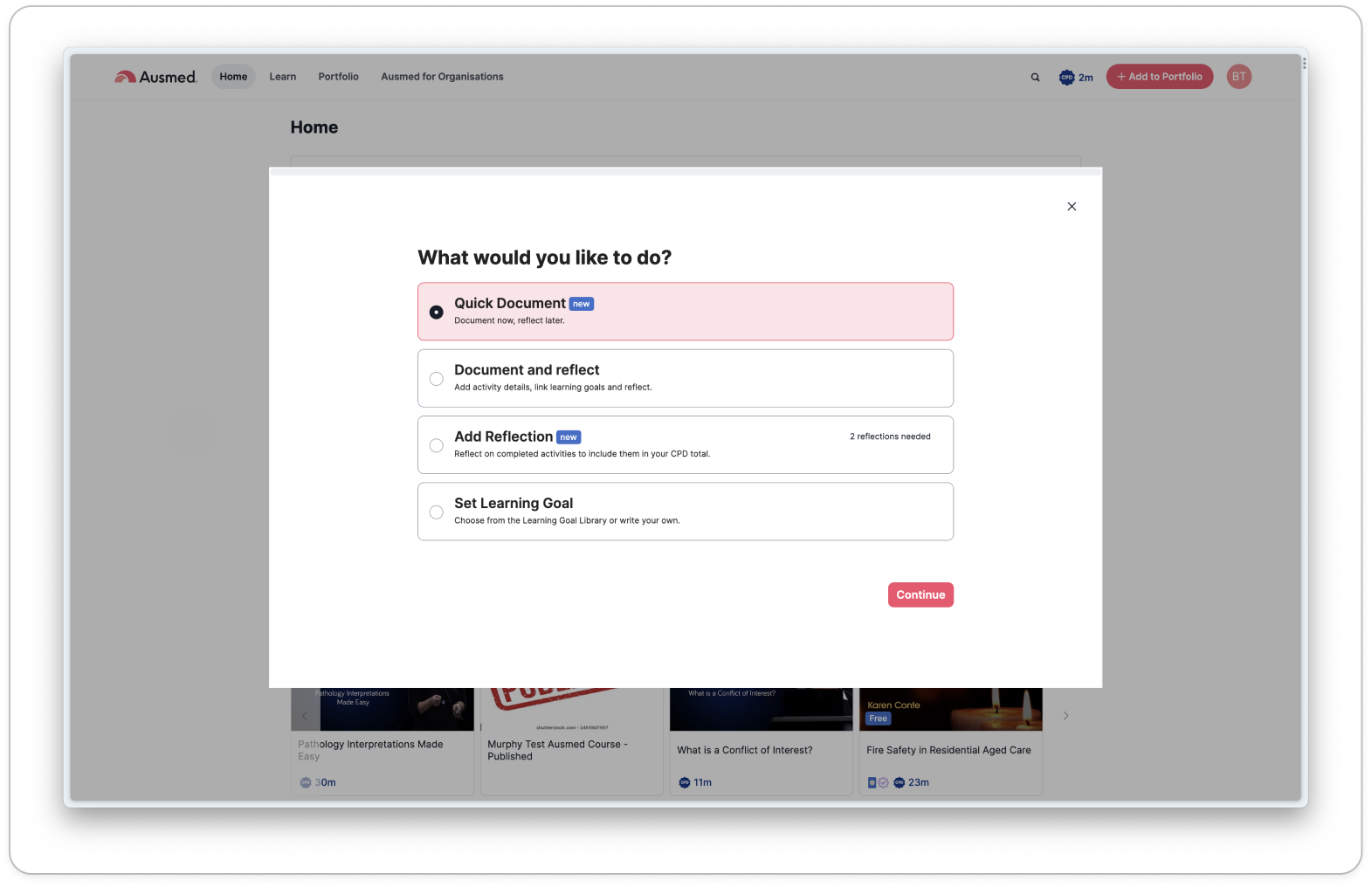Close the dialog with the X

[x=1072, y=207]
